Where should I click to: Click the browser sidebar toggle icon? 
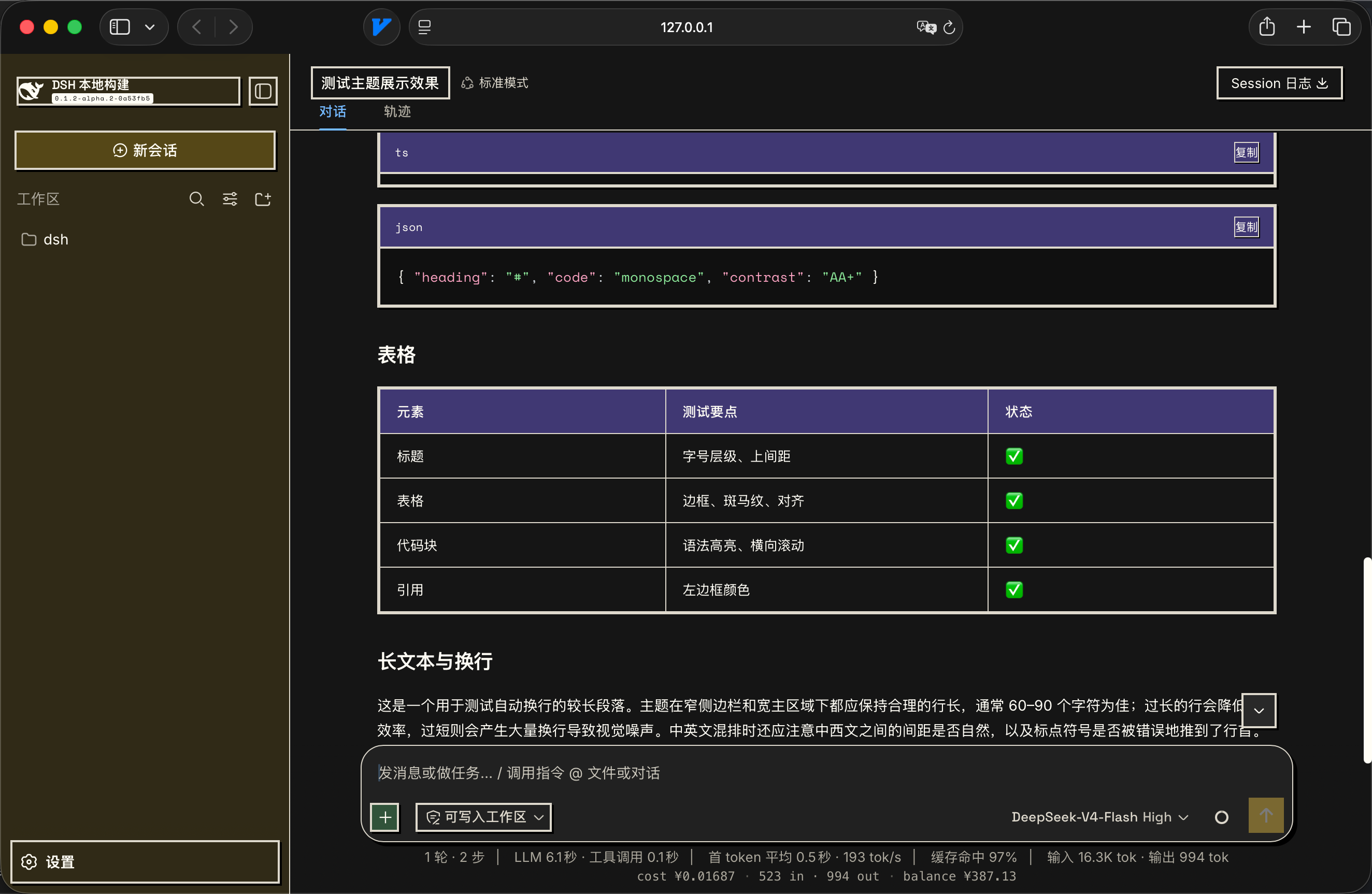tap(120, 27)
